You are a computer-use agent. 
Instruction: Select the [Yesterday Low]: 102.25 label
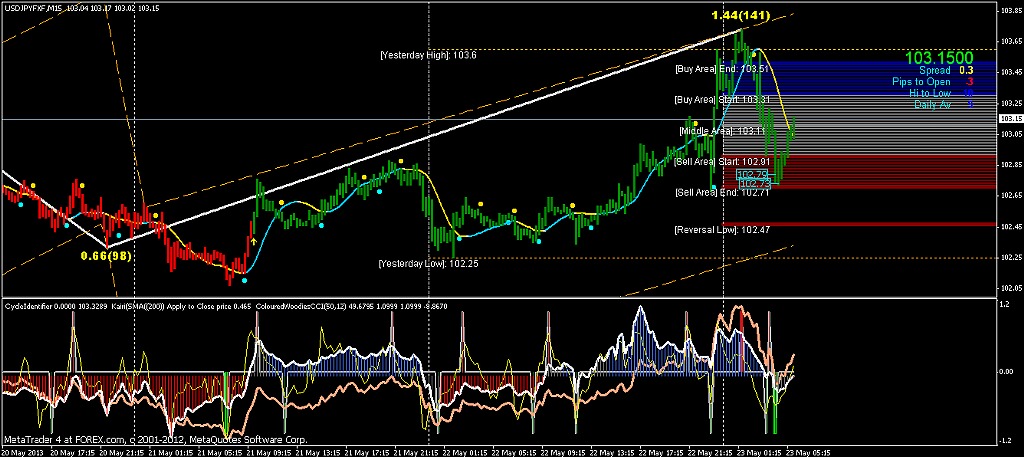pyautogui.click(x=428, y=264)
